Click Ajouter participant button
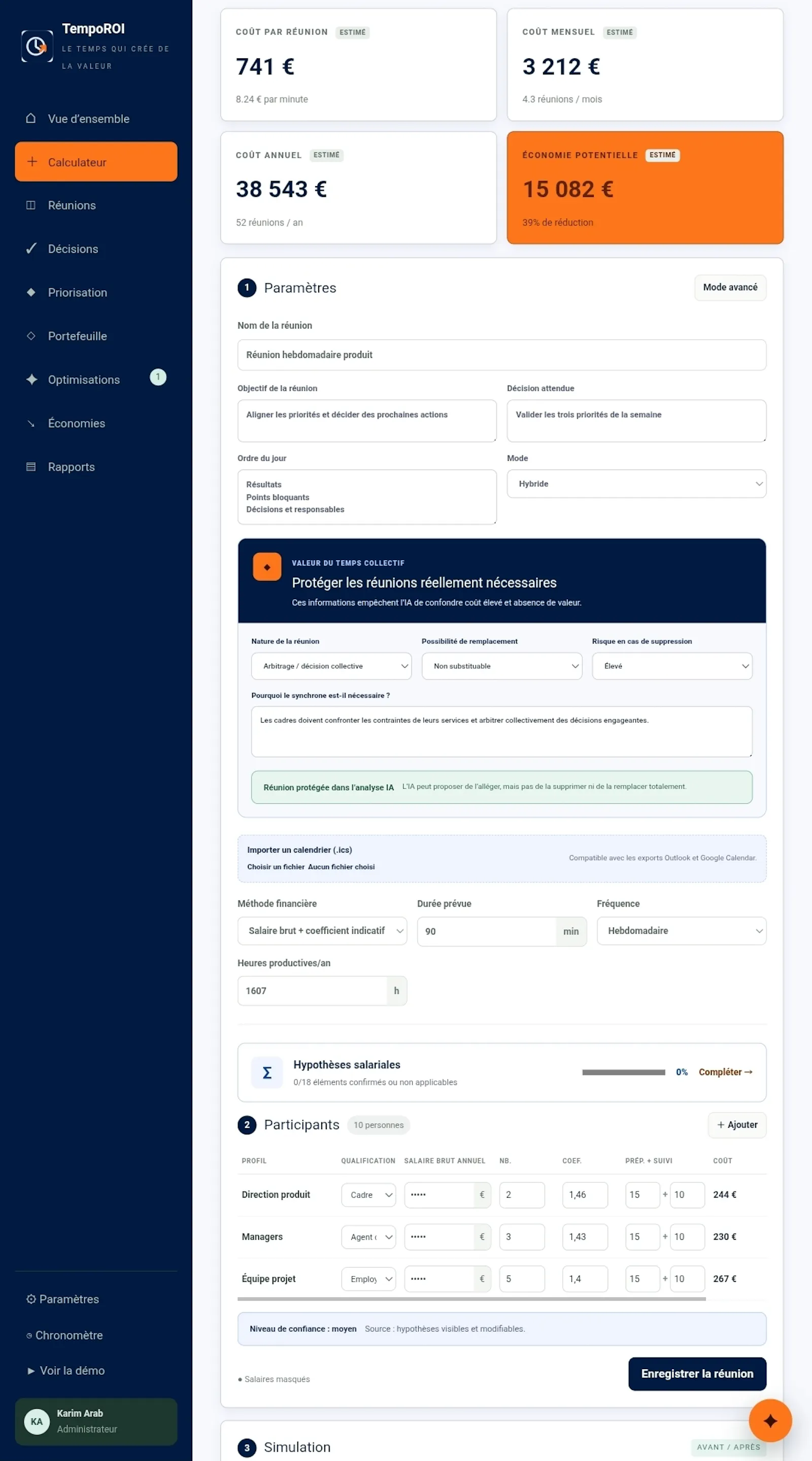This screenshot has width=812, height=1461. point(737,1125)
